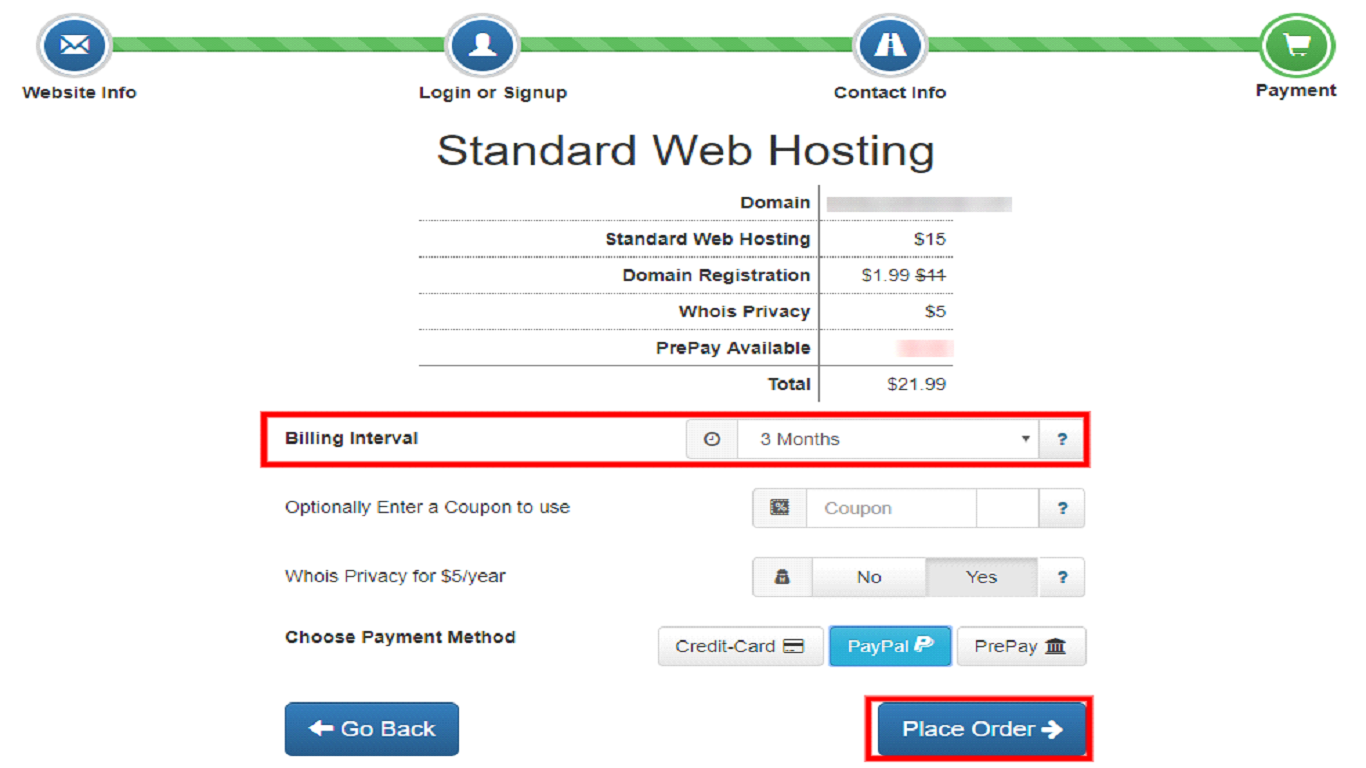The image size is (1366, 768).
Task: Set Whois Privacy to No
Action: click(869, 577)
